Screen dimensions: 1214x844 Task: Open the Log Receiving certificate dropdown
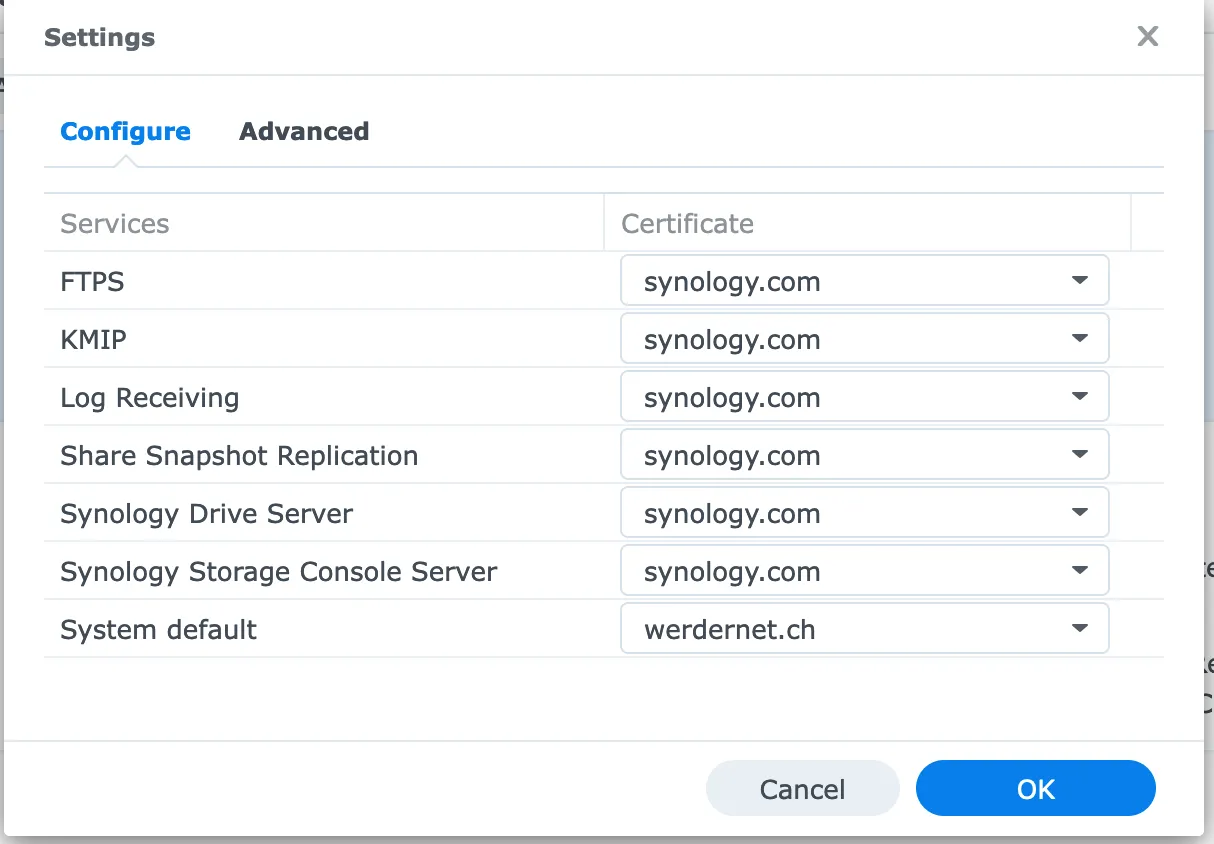[864, 397]
